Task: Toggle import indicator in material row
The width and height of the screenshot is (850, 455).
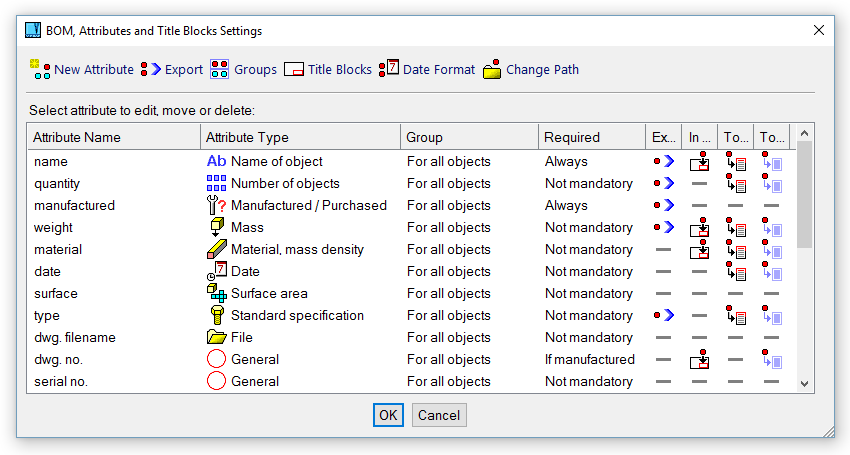Action: coord(700,249)
